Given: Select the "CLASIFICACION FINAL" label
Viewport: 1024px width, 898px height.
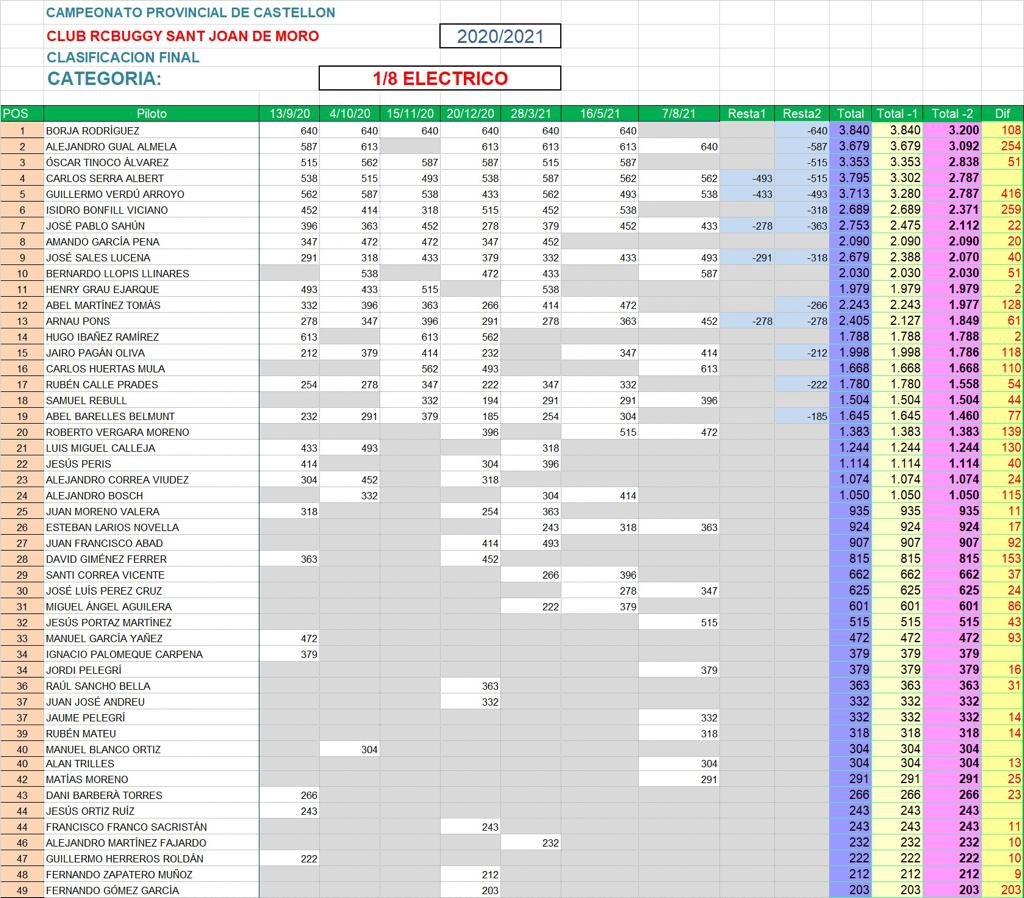Looking at the screenshot, I should 123,57.
